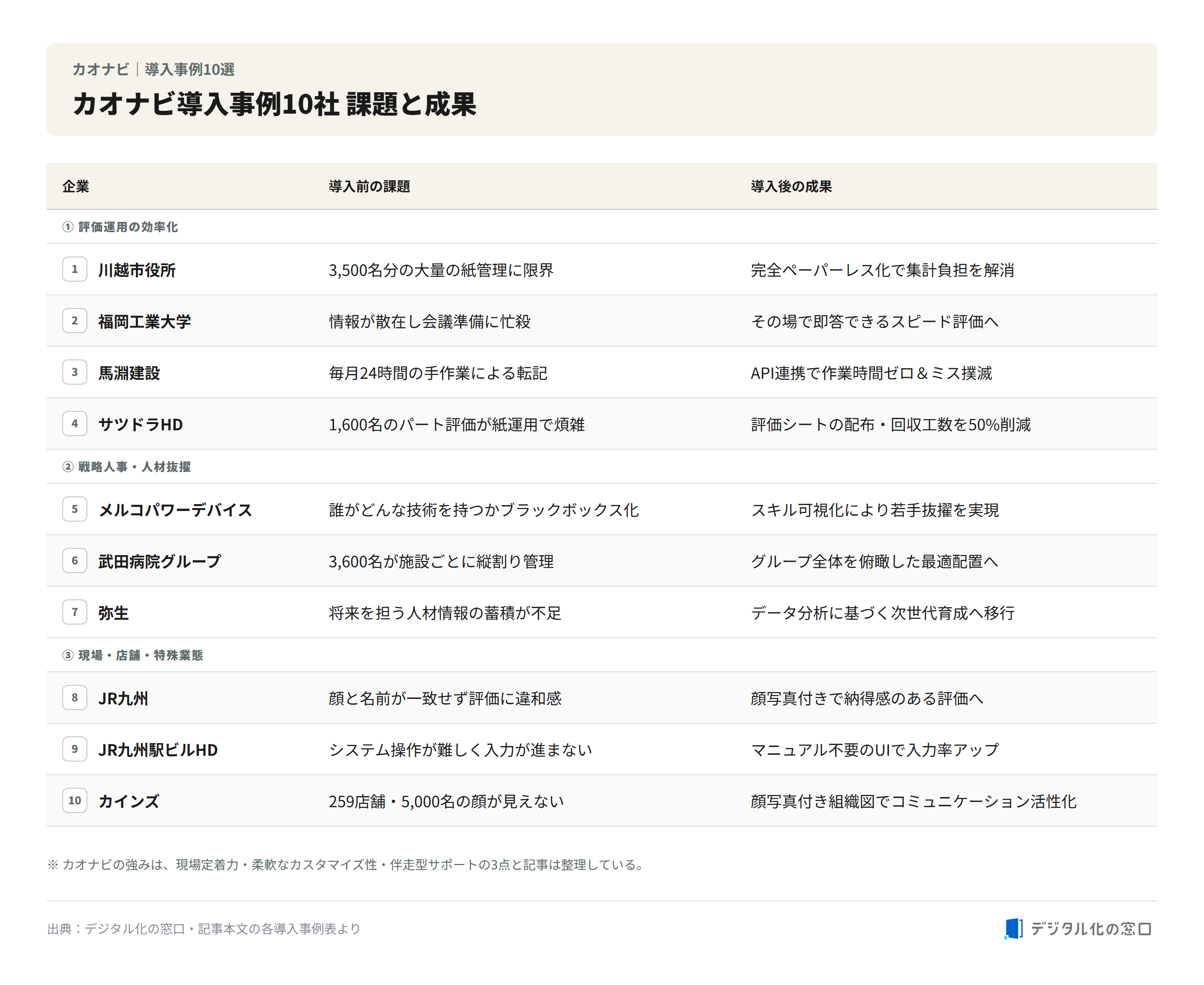Click the company name サツドラHD

point(141,425)
